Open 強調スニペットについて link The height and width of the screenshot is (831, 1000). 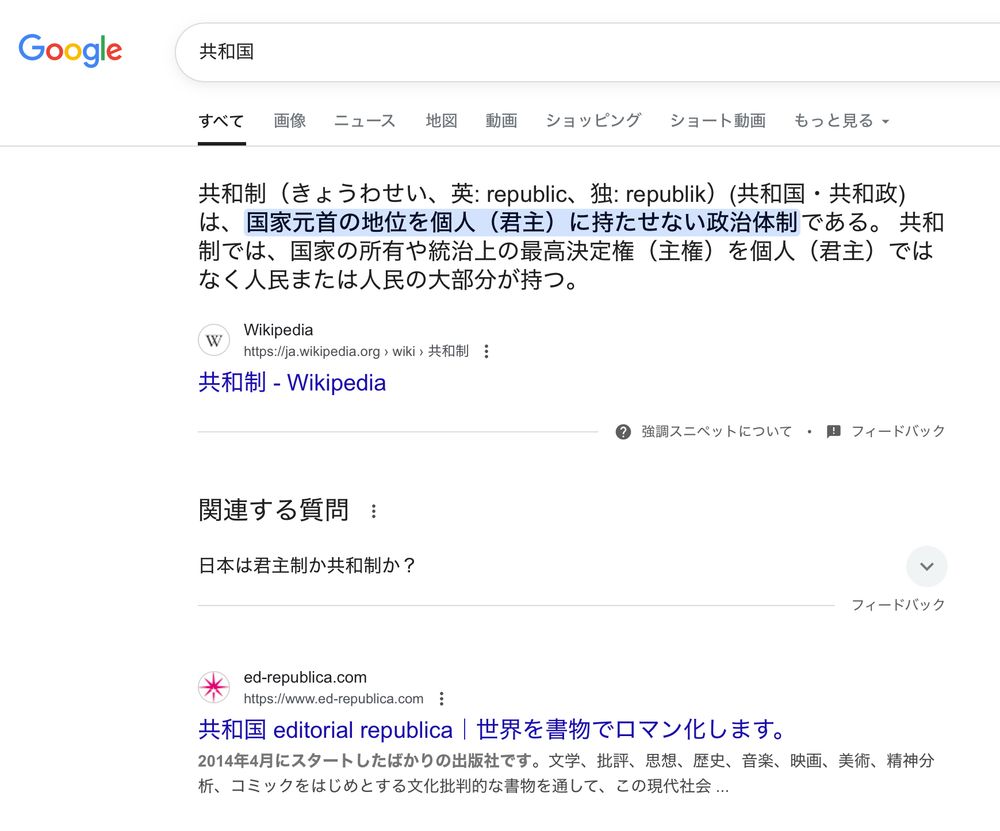tap(716, 432)
